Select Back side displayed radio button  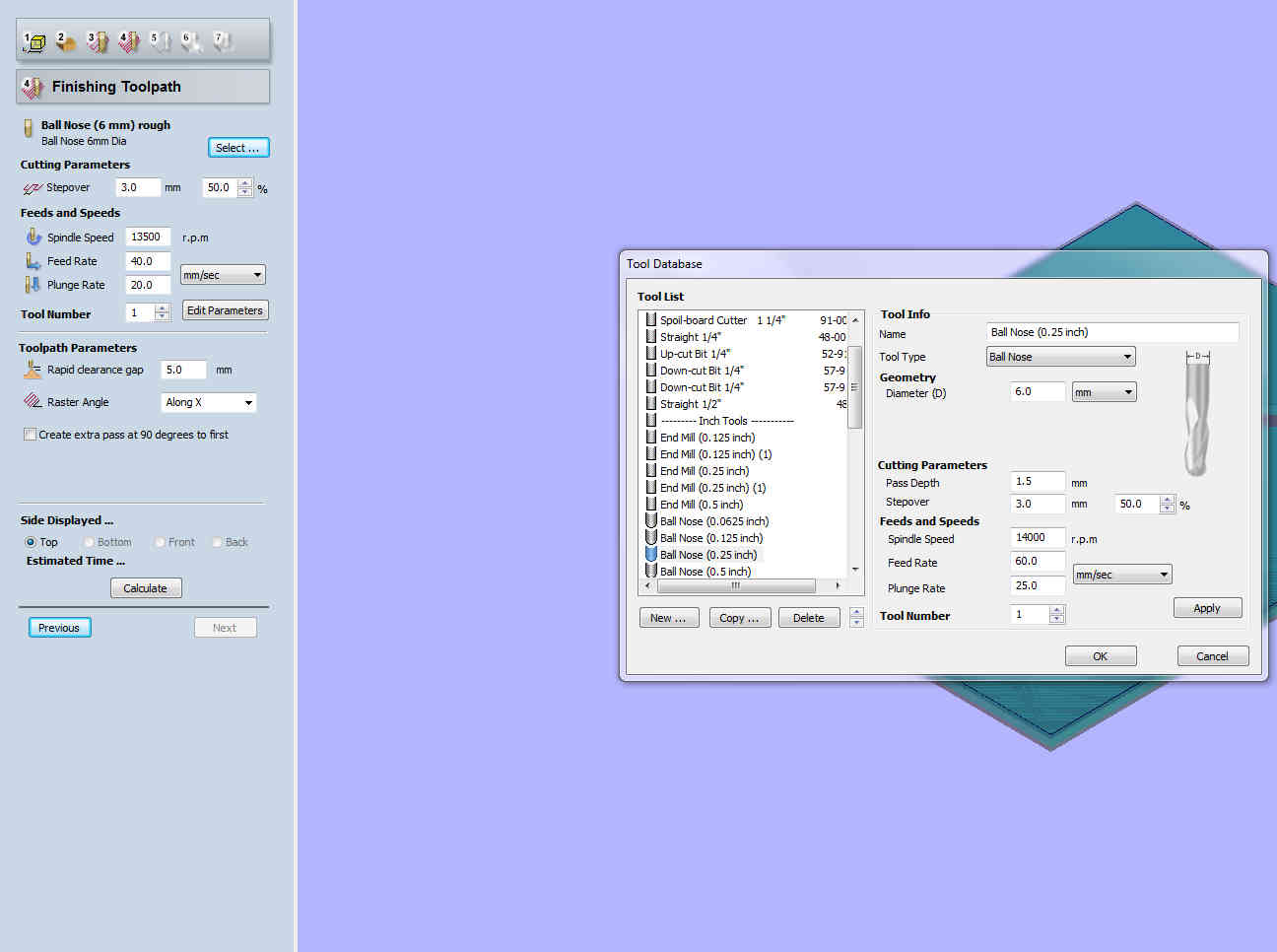(217, 542)
